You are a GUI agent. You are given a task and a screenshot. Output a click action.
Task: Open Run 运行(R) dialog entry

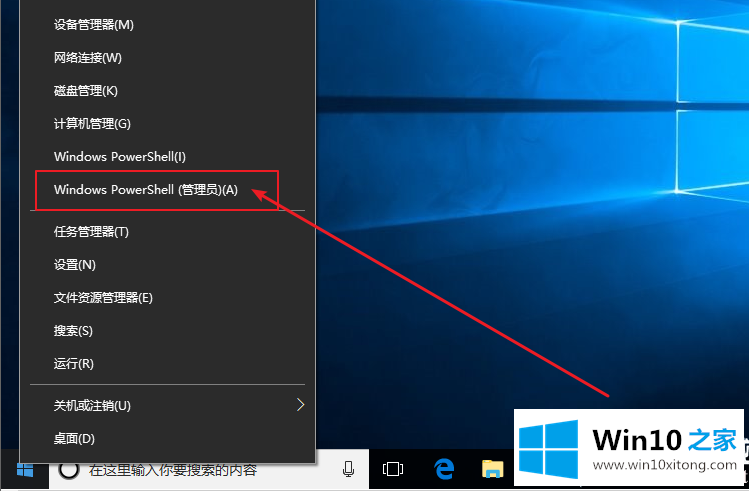(167, 363)
